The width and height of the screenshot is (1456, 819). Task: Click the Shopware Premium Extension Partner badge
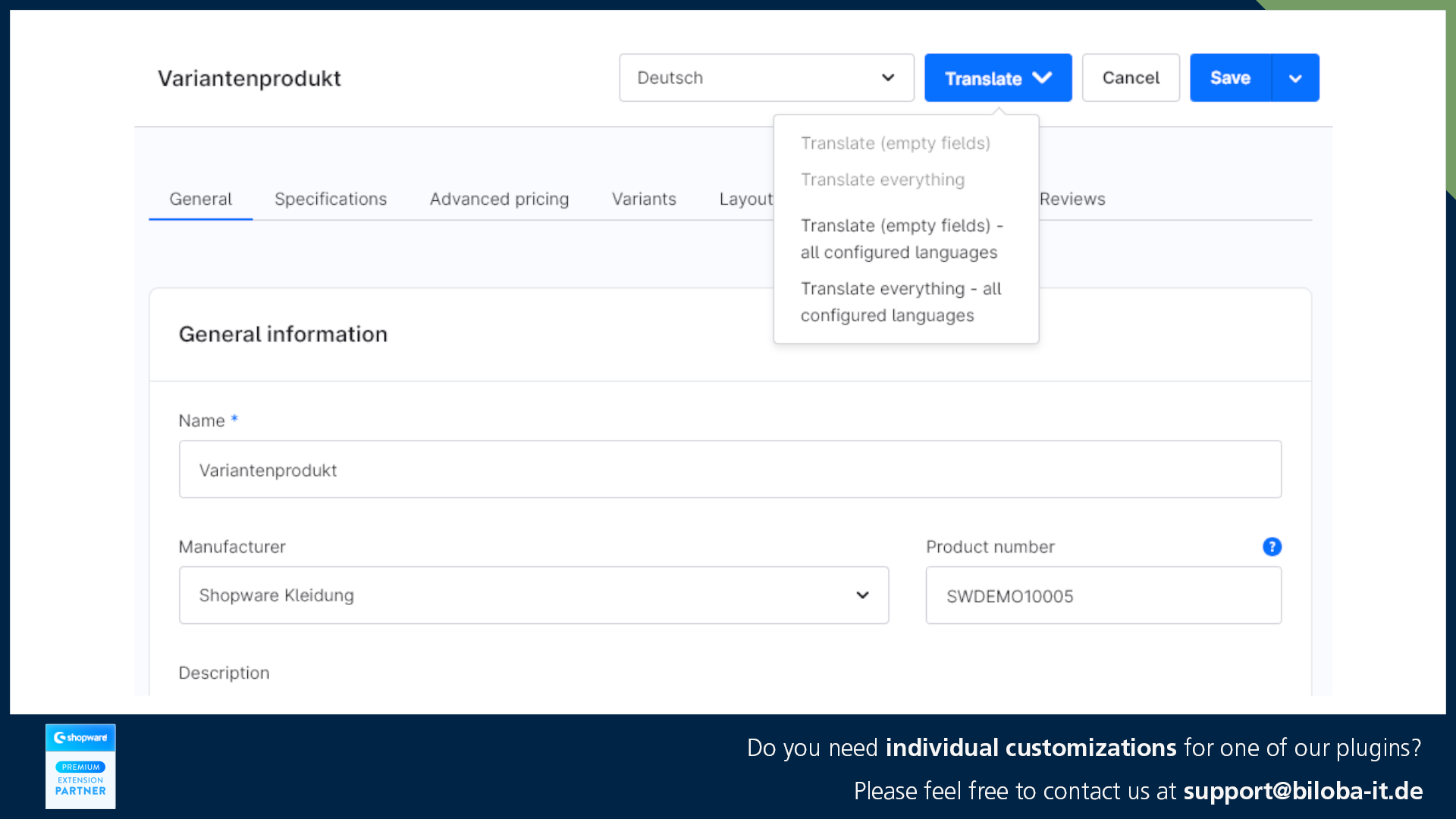tap(80, 766)
